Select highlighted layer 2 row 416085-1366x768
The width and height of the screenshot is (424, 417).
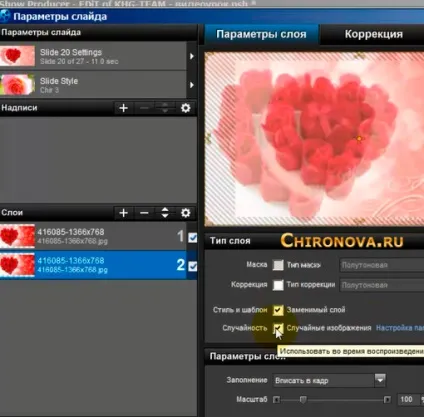[x=93, y=265]
